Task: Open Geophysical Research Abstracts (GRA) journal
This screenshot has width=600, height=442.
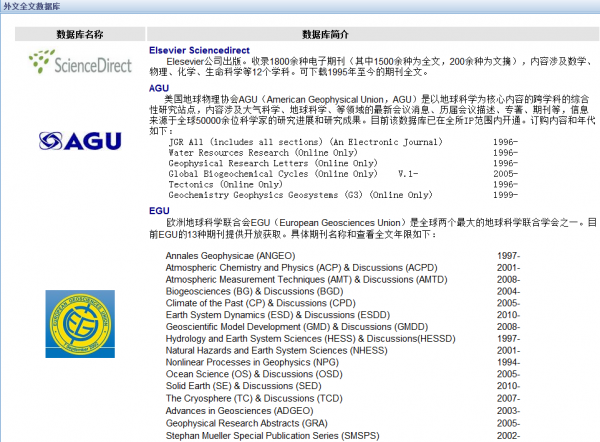Action: click(x=247, y=423)
